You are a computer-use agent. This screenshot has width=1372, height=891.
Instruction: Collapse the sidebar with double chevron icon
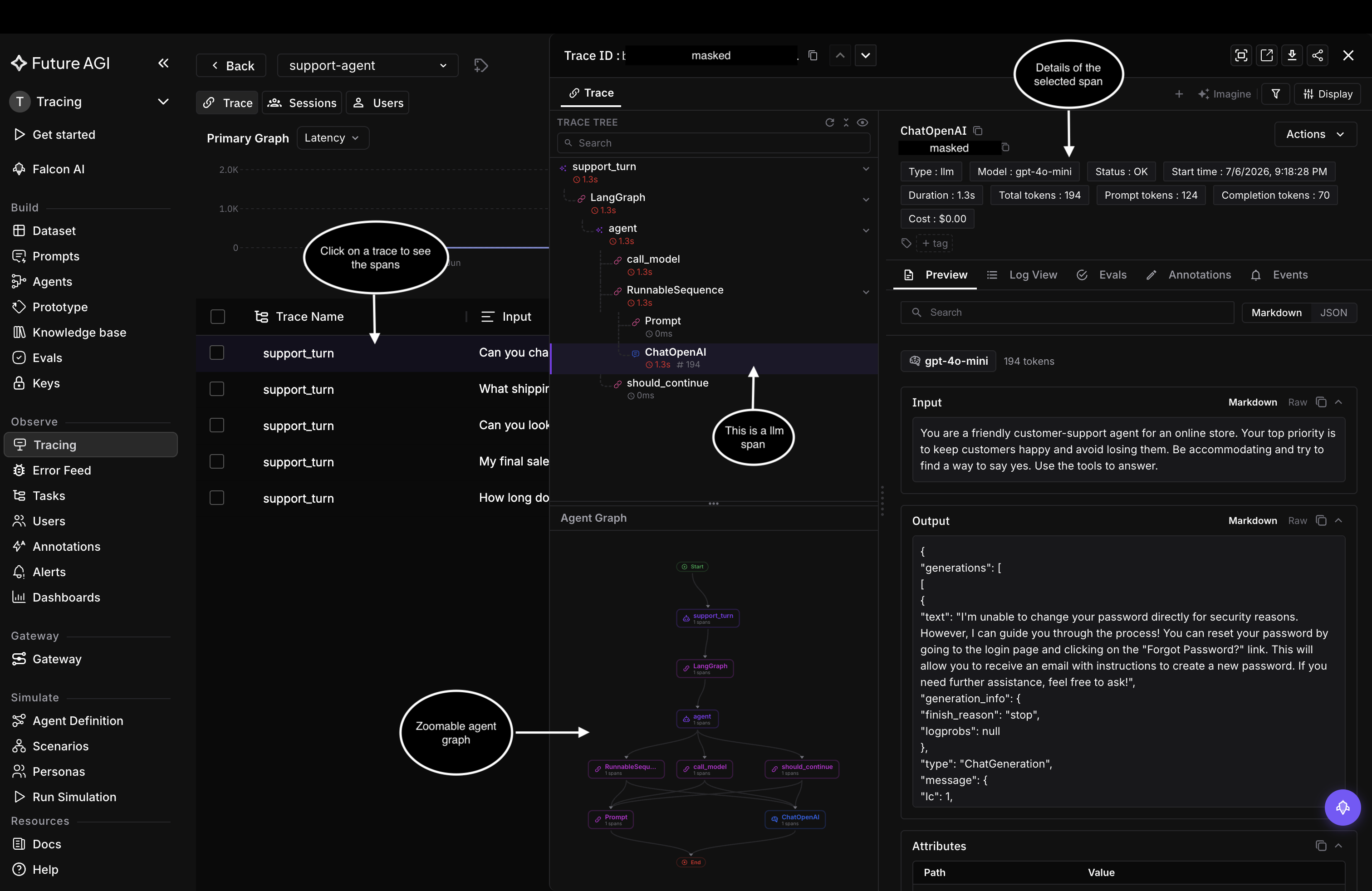[x=163, y=64]
